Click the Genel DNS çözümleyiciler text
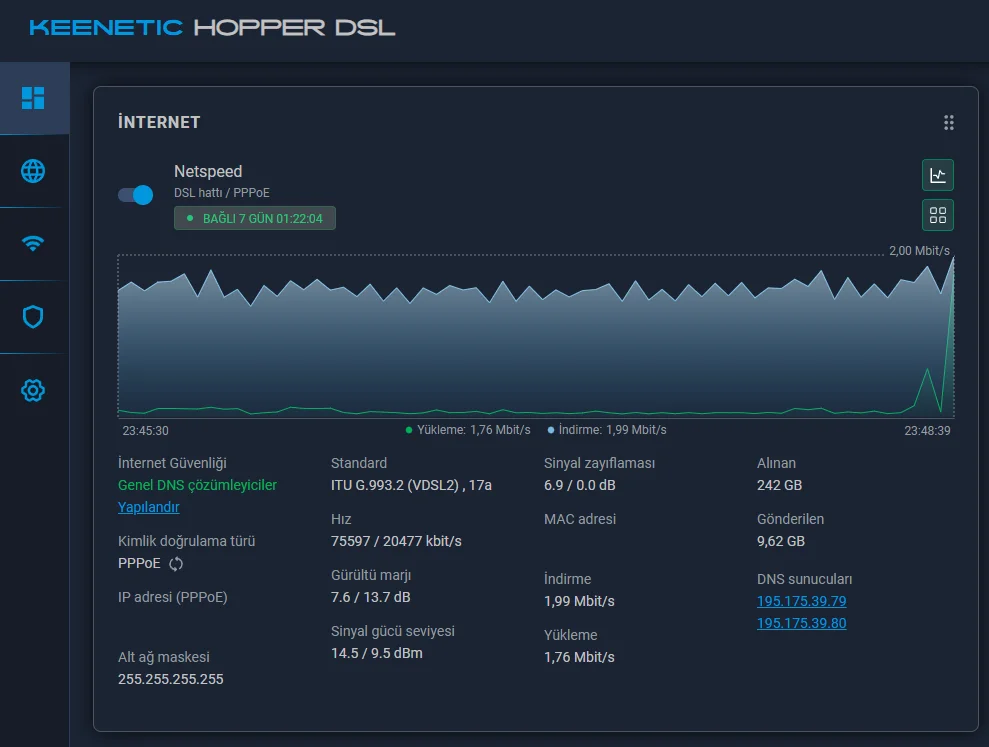Screen dimensions: 989x747 [197, 485]
